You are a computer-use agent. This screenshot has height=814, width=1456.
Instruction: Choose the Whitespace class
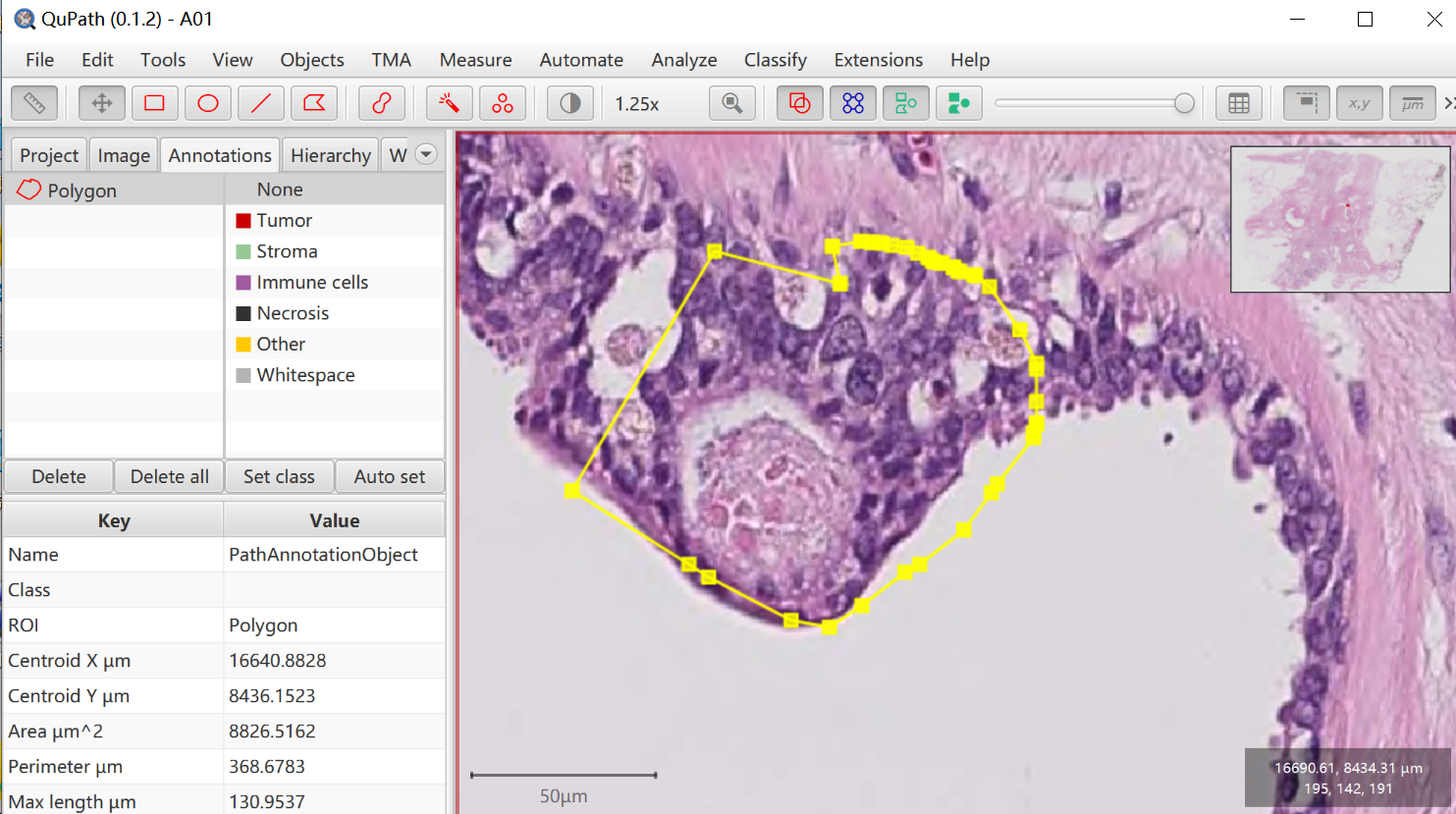point(335,375)
